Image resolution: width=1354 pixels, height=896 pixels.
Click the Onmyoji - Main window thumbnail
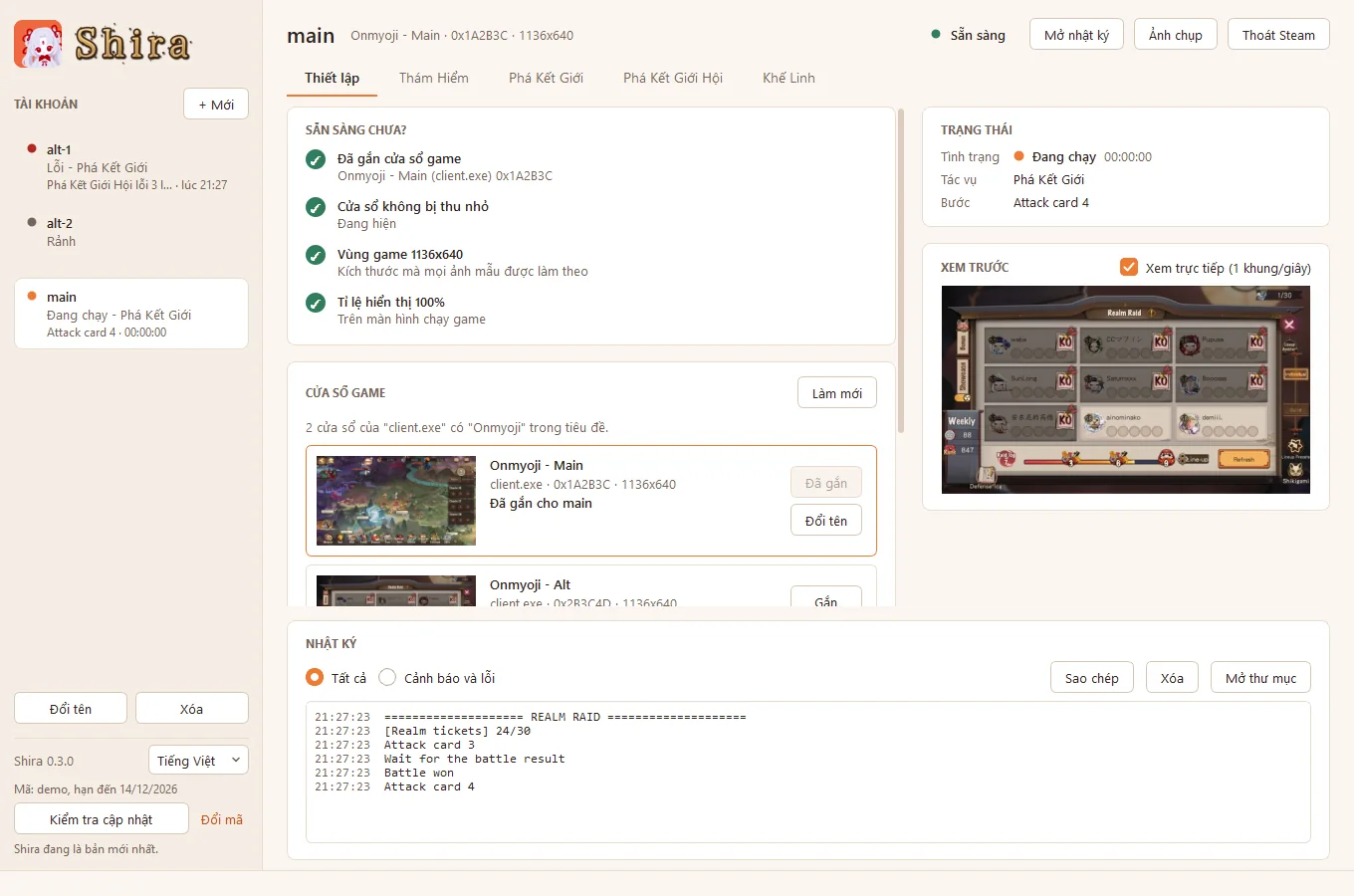(x=396, y=501)
